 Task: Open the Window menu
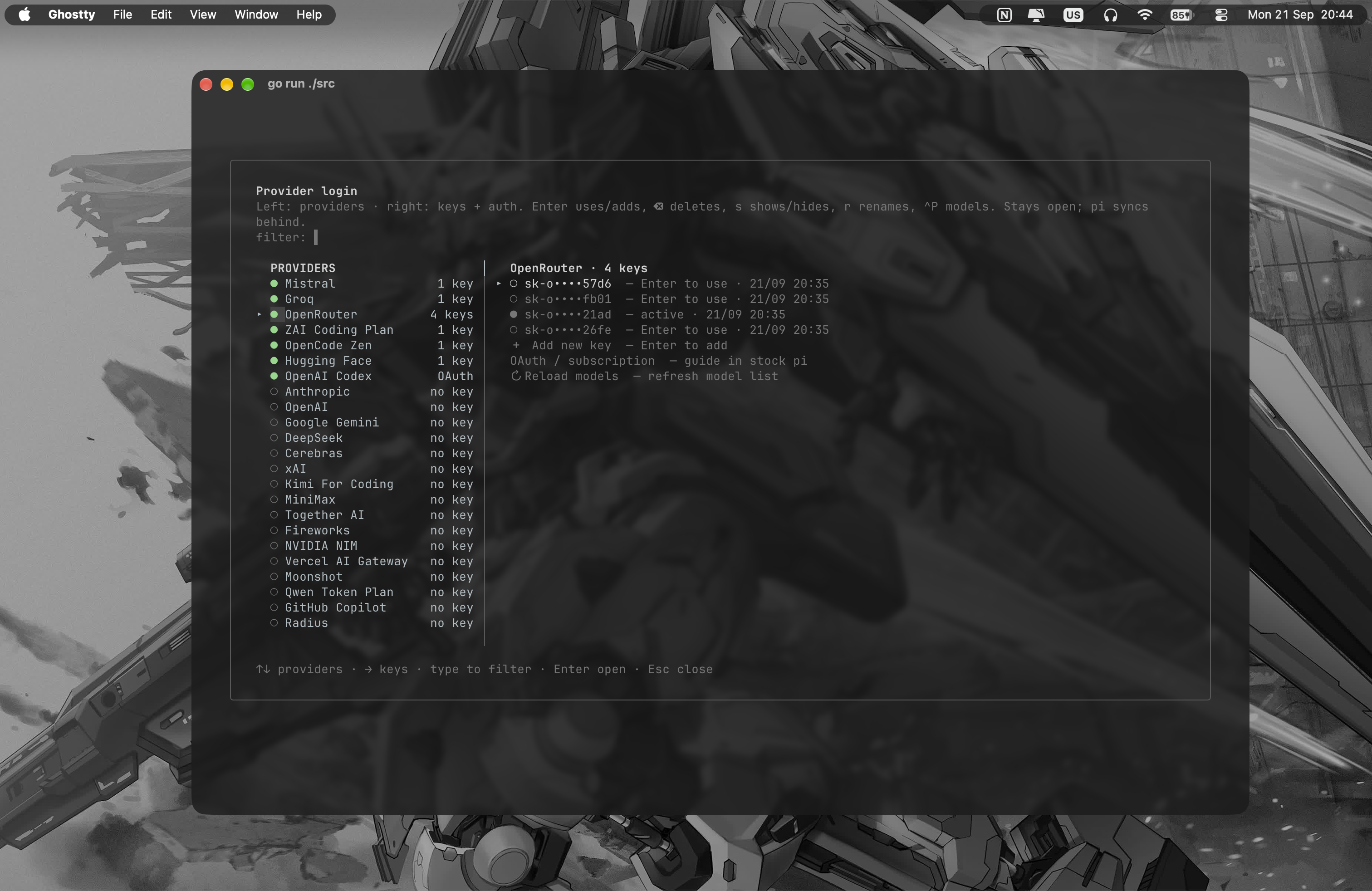tap(256, 15)
